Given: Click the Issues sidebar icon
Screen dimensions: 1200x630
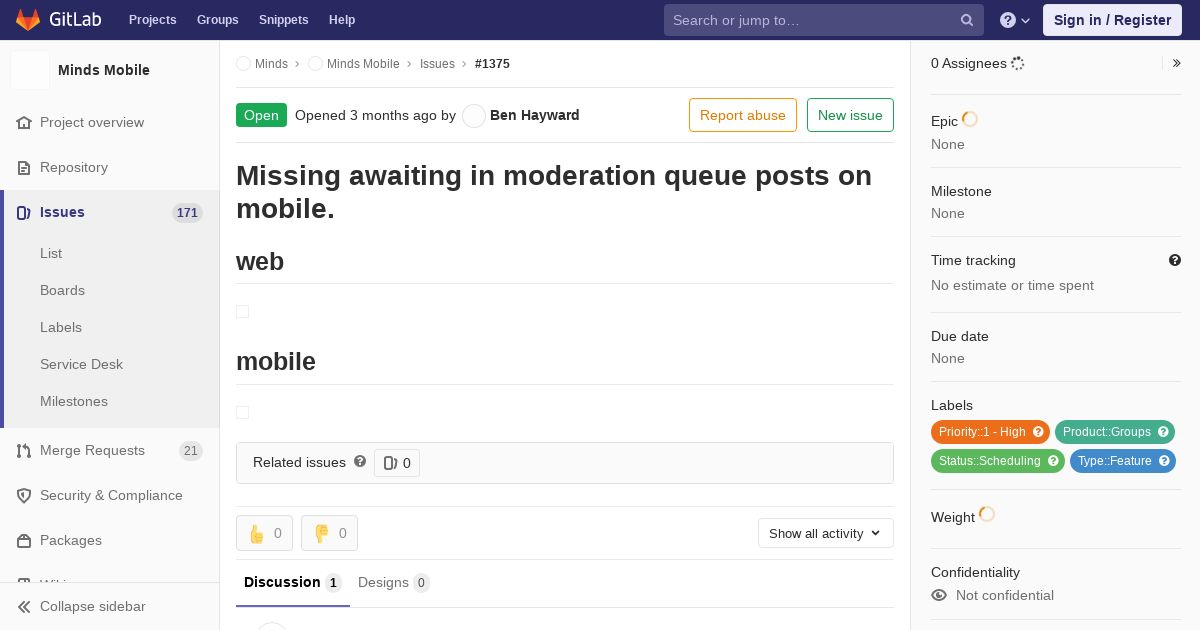Looking at the screenshot, I should [x=24, y=212].
